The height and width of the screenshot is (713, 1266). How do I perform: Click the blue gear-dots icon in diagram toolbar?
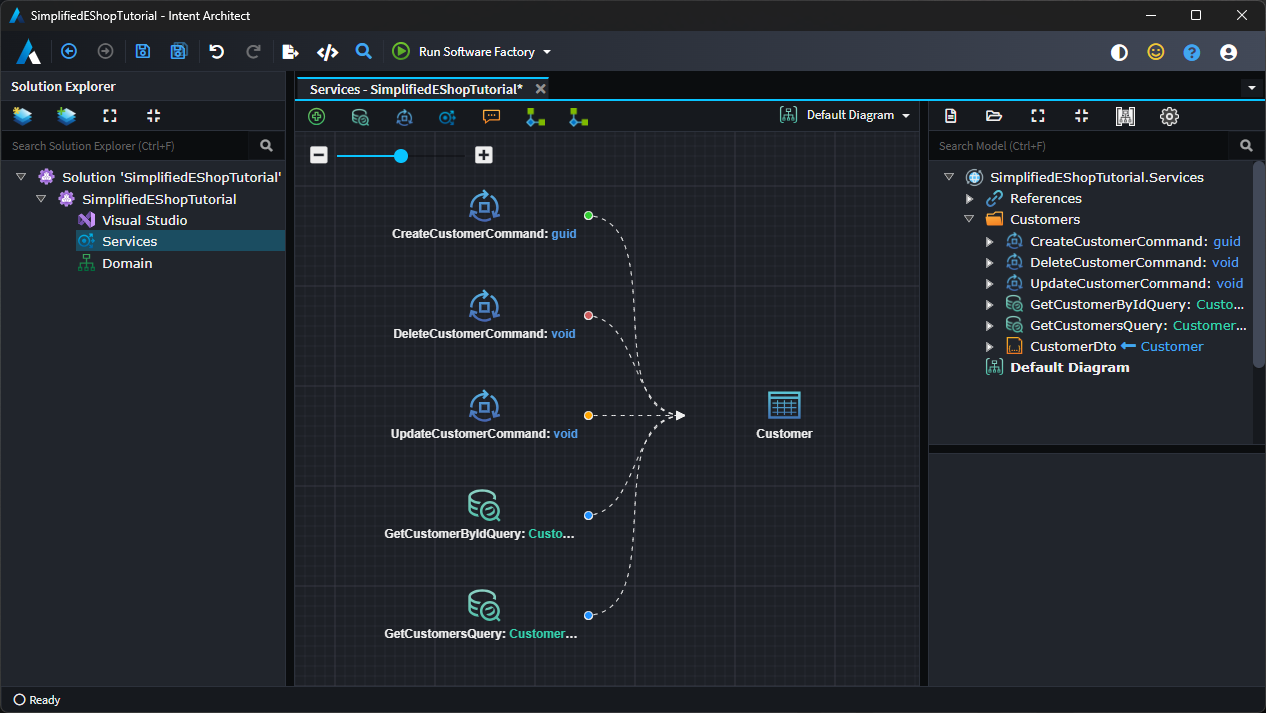[447, 117]
